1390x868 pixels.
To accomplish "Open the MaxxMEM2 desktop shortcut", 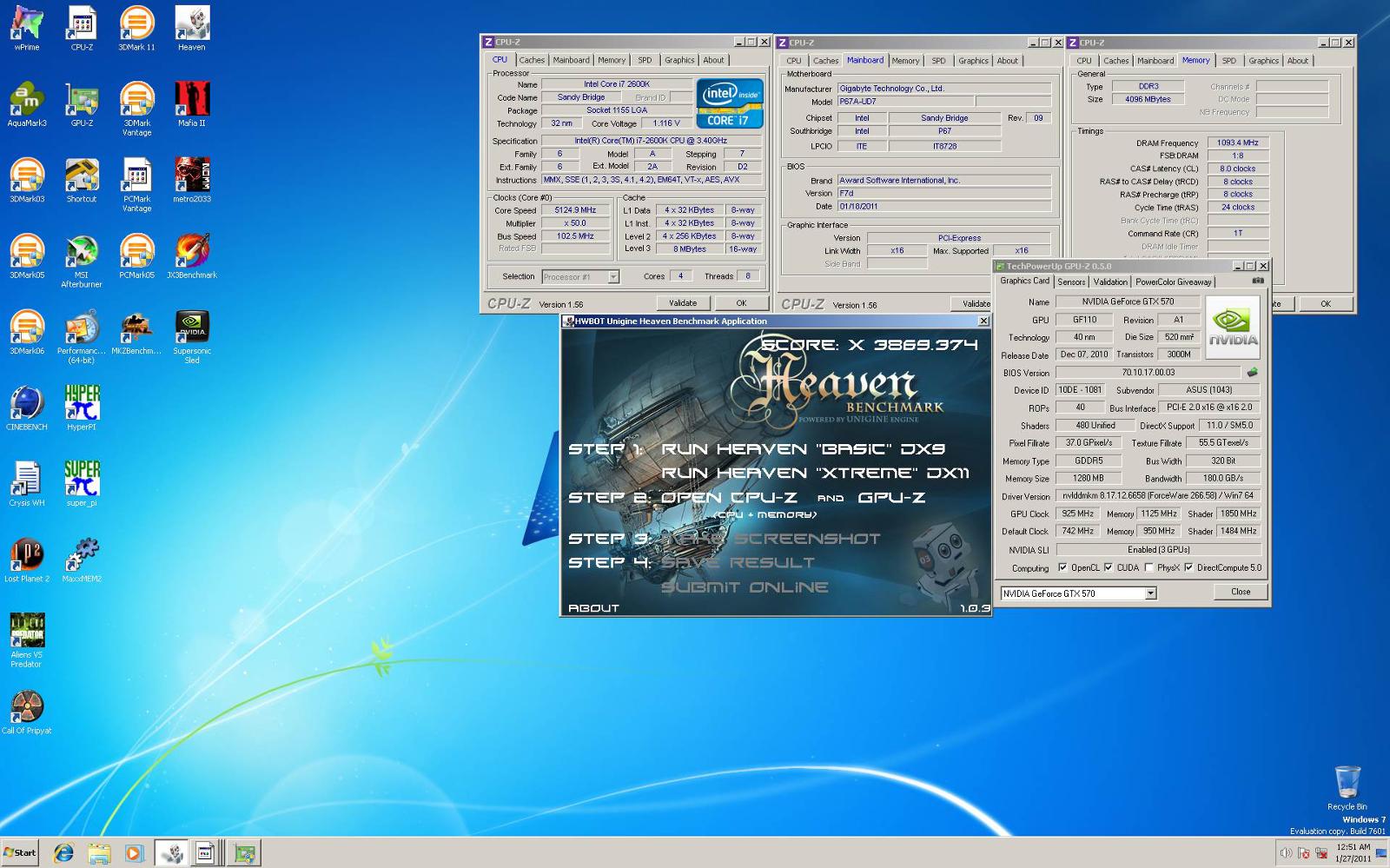I will (82, 560).
